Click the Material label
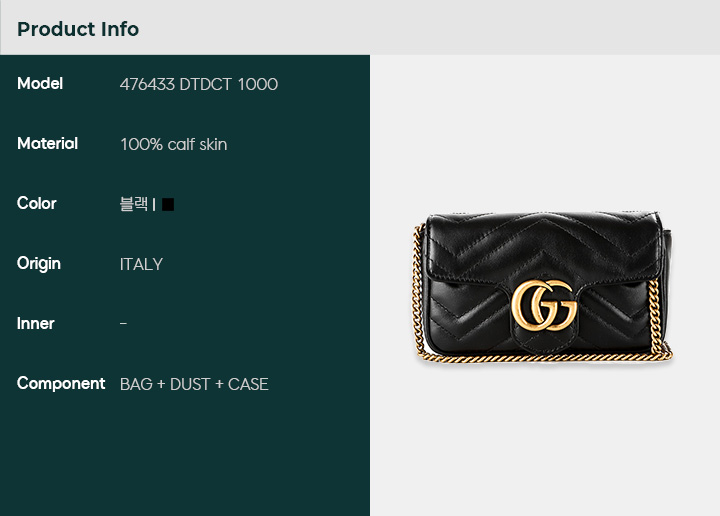 [47, 144]
